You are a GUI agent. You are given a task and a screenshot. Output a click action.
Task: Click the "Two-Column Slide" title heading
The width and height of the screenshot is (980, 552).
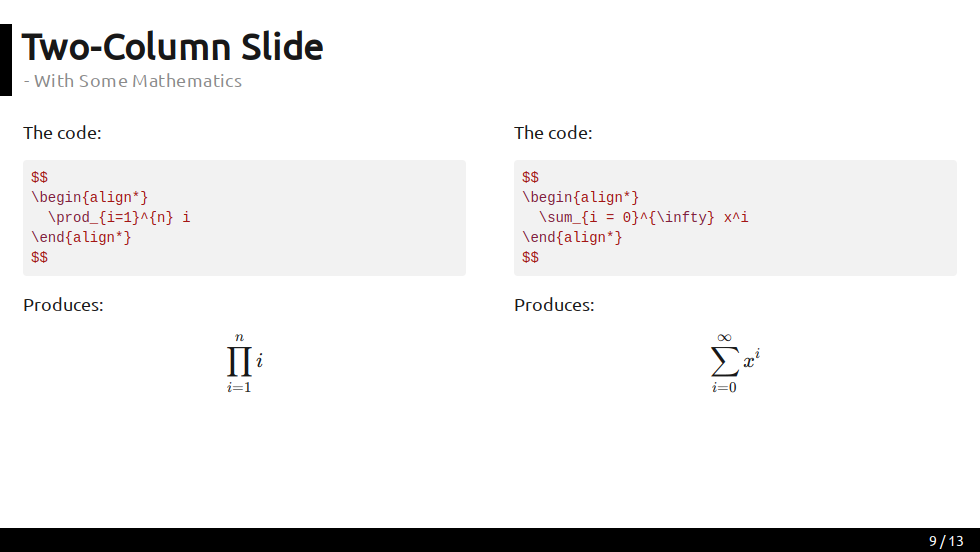(172, 47)
